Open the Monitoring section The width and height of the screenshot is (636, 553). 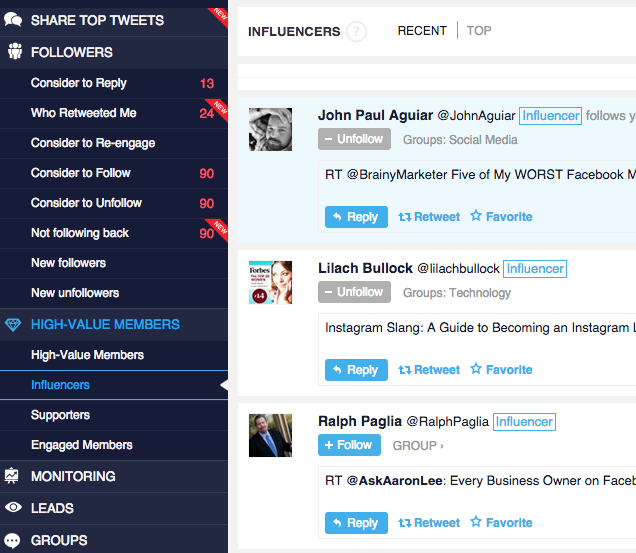(x=114, y=476)
